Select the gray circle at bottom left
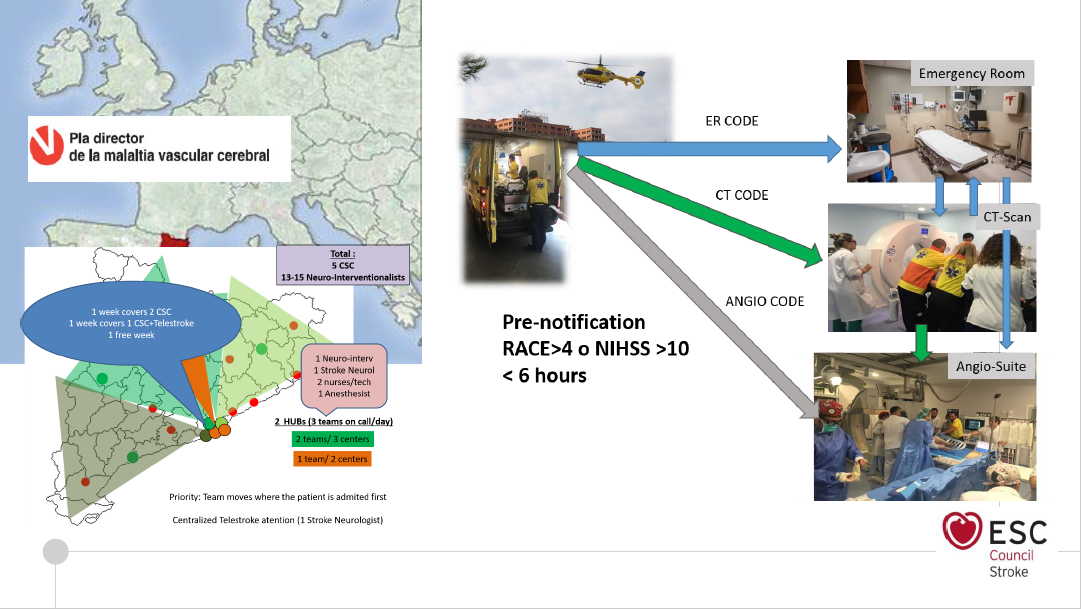 pos(55,551)
